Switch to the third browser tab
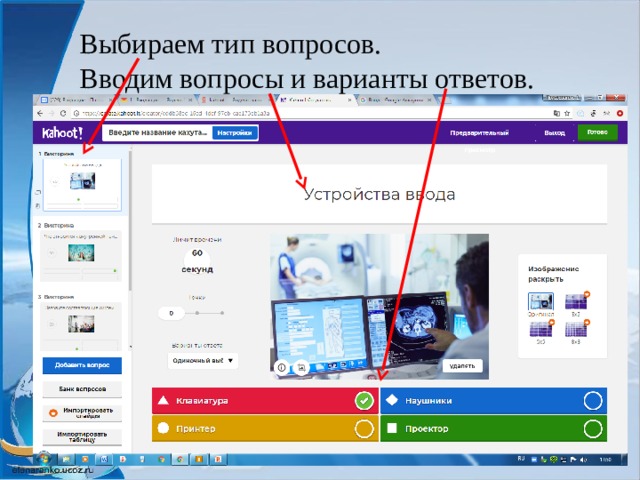Viewport: 640px width, 480px height. [235, 100]
